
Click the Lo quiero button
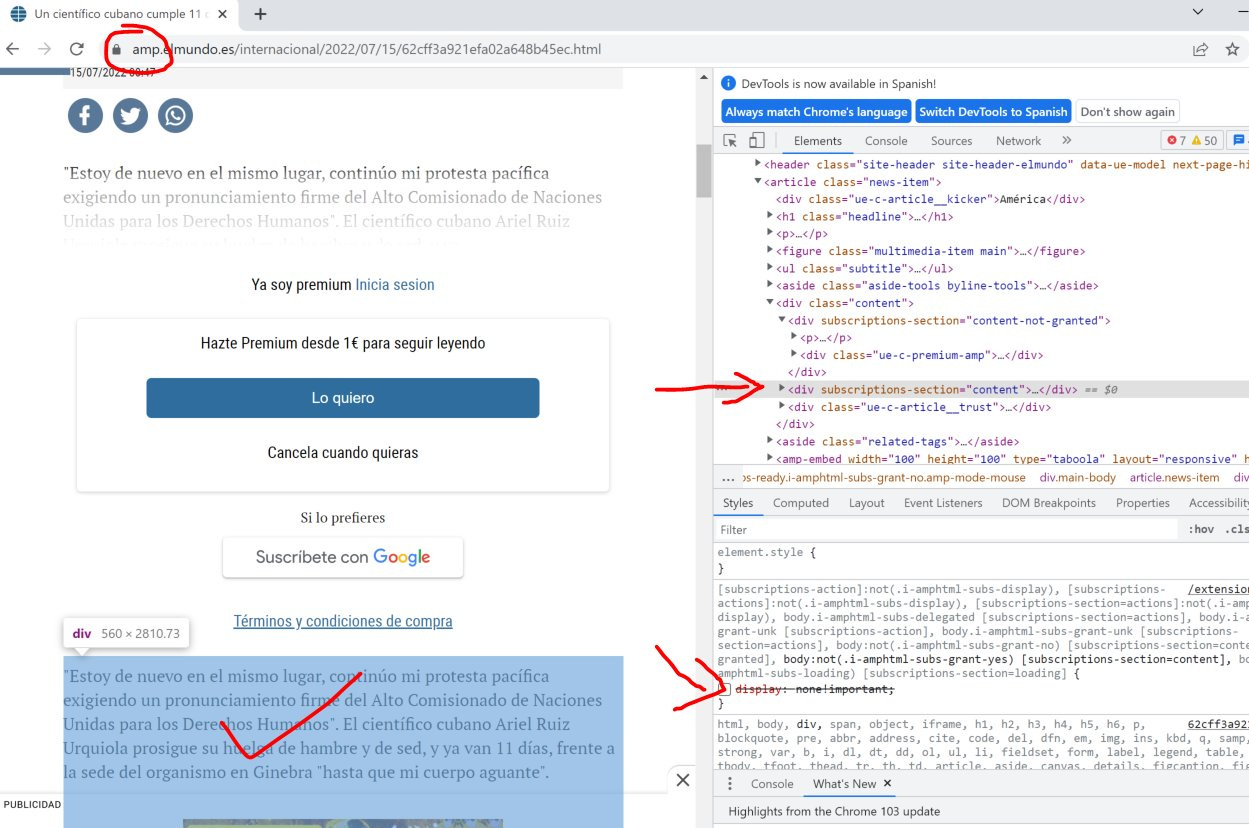click(x=342, y=398)
